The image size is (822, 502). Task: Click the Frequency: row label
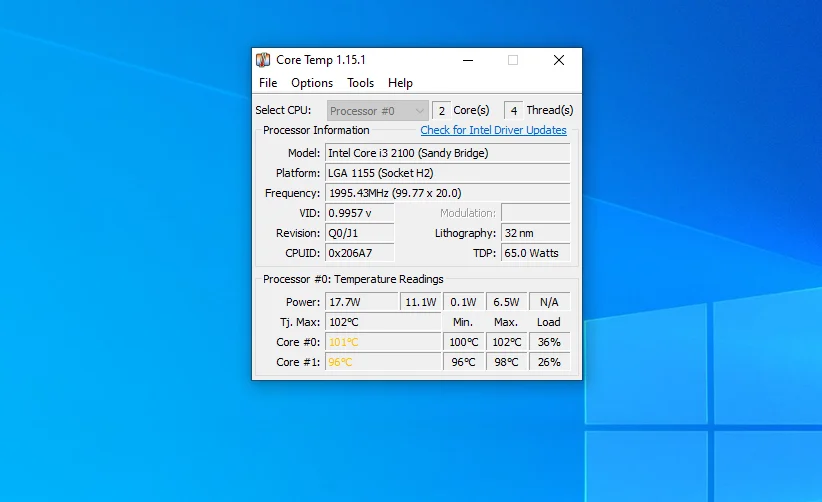pyautogui.click(x=293, y=193)
